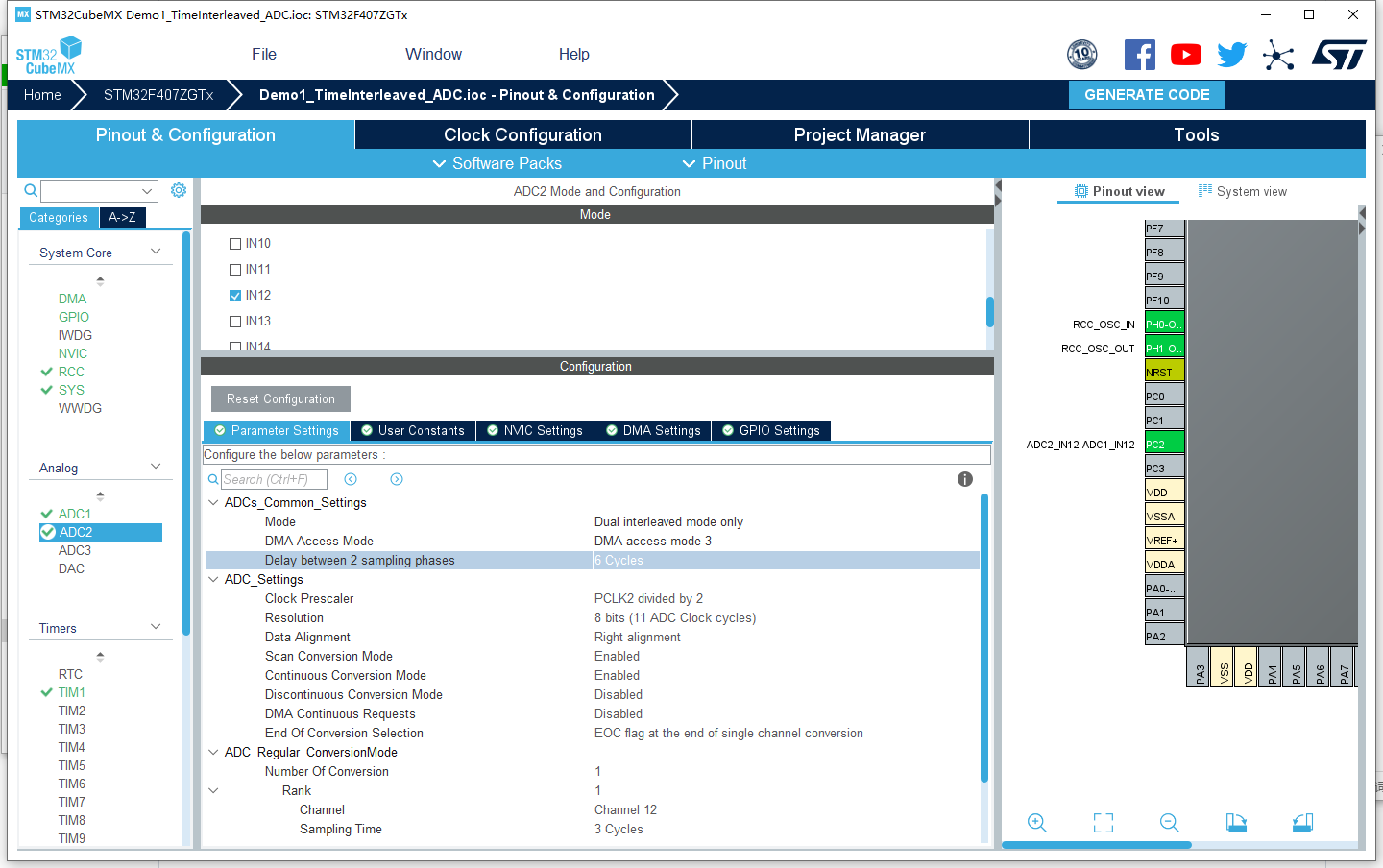1383x868 pixels.
Task: Open the NVIC Settings tab
Action: (535, 430)
